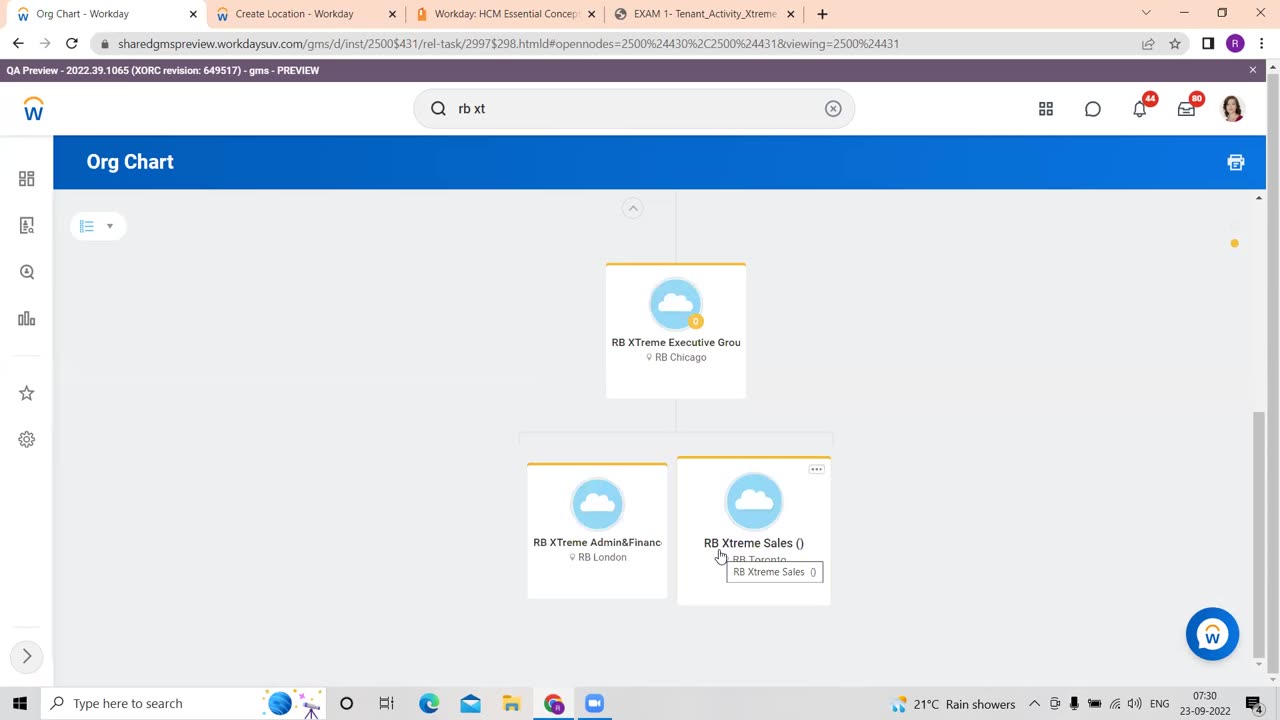Open the weather Rain showers widget
The width and height of the screenshot is (1280, 720).
953,704
